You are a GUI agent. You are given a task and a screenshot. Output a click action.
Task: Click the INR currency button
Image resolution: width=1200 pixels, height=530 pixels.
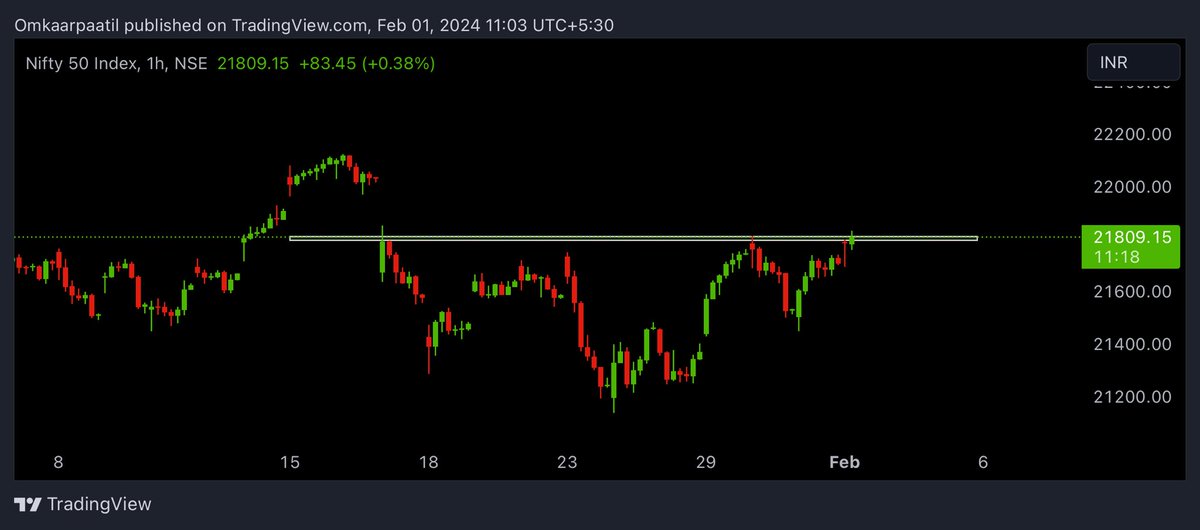coord(1133,62)
